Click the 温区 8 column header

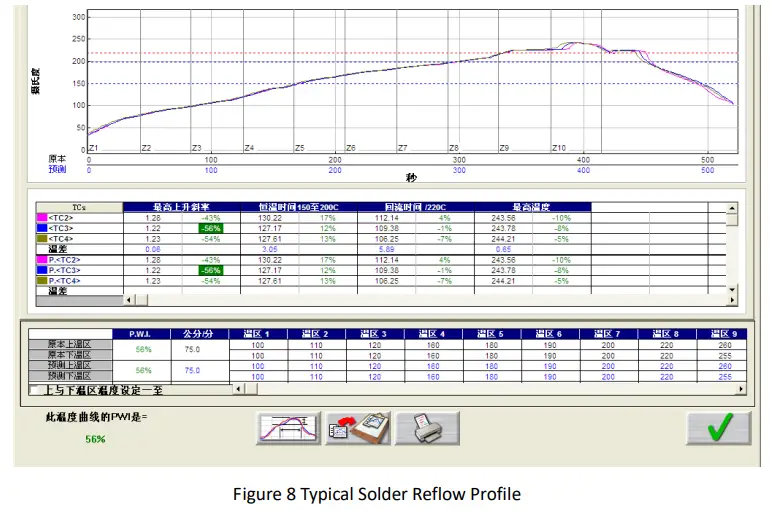(667, 334)
